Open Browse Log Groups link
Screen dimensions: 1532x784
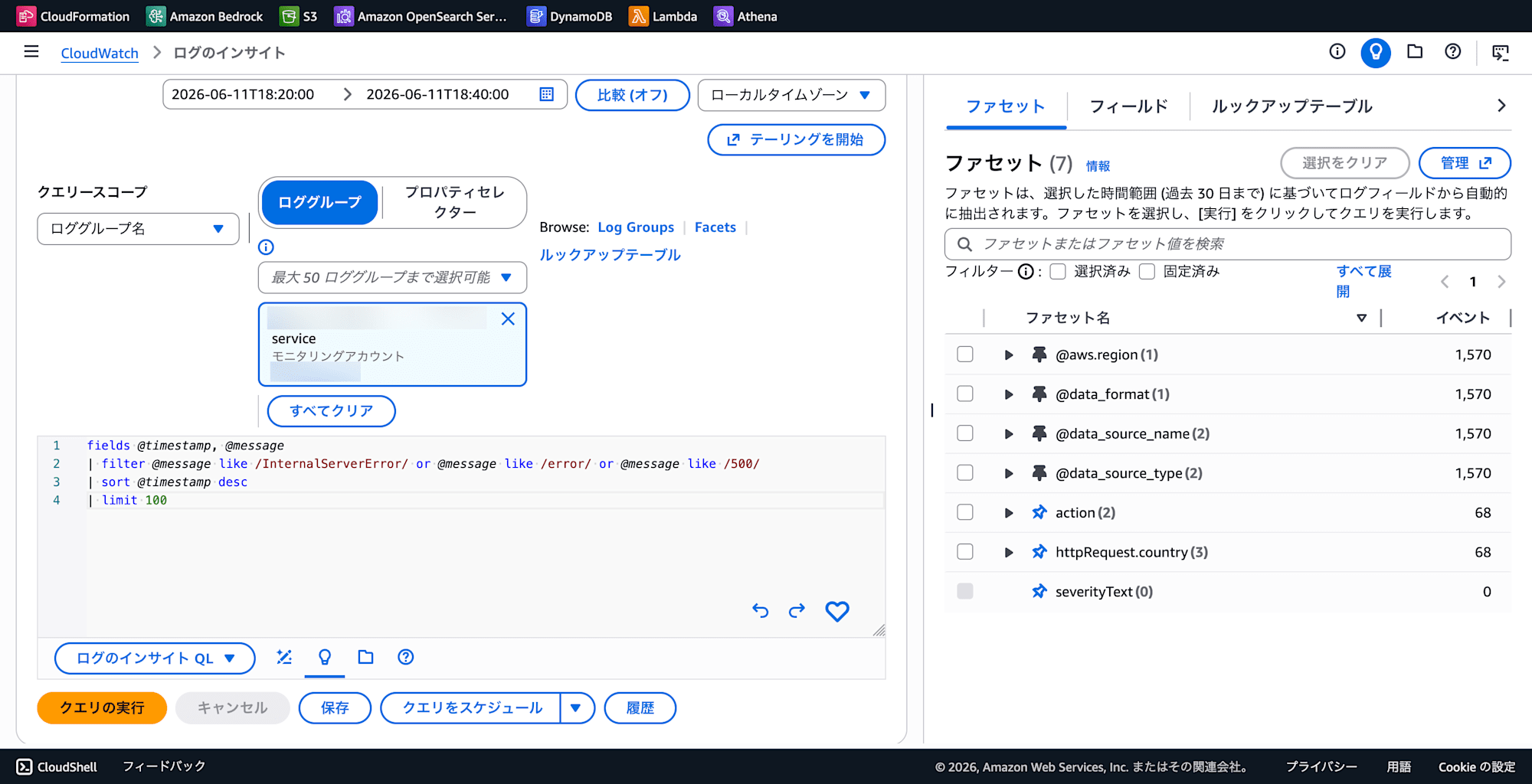(636, 227)
